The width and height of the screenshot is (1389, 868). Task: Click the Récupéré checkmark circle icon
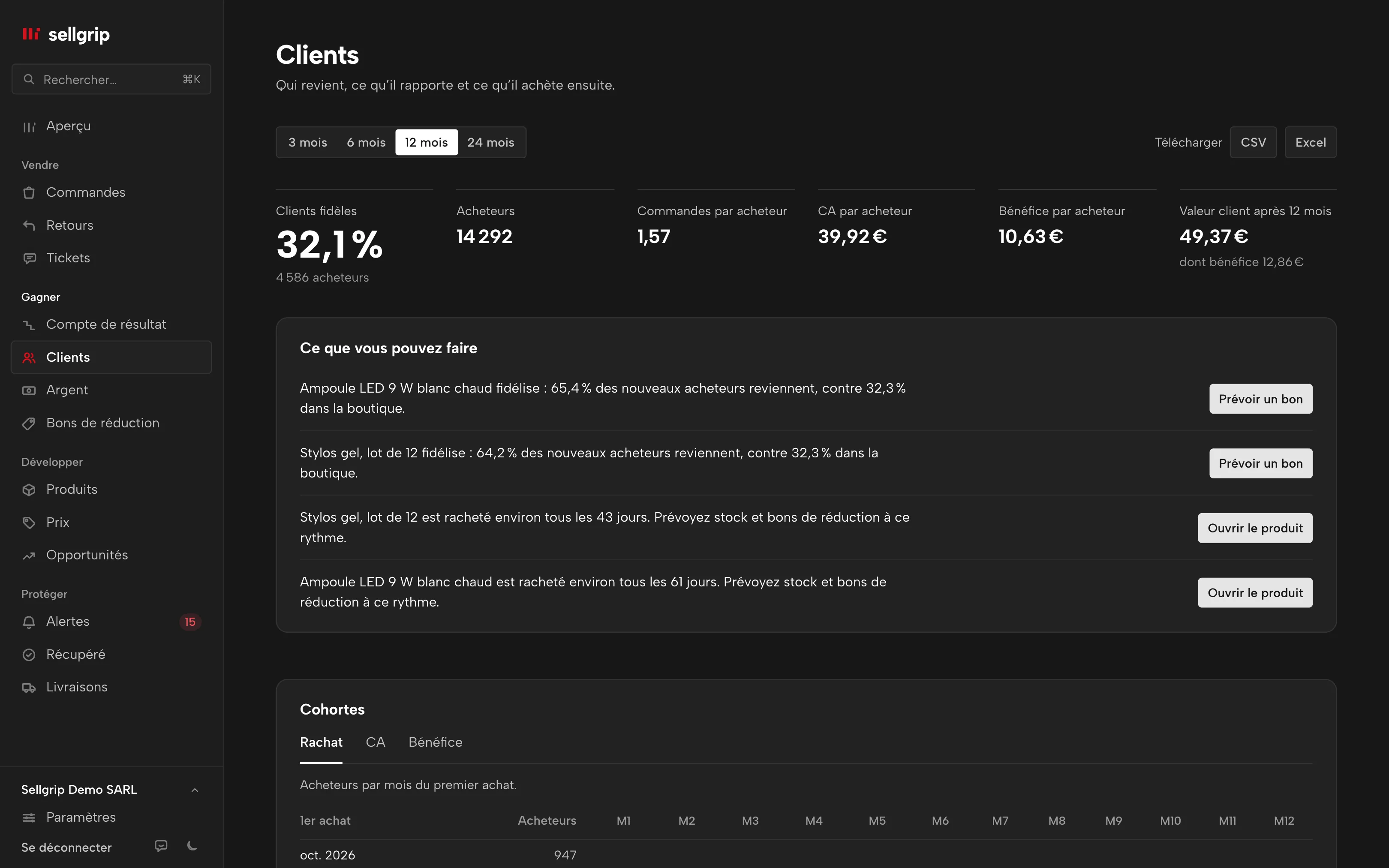(29, 655)
